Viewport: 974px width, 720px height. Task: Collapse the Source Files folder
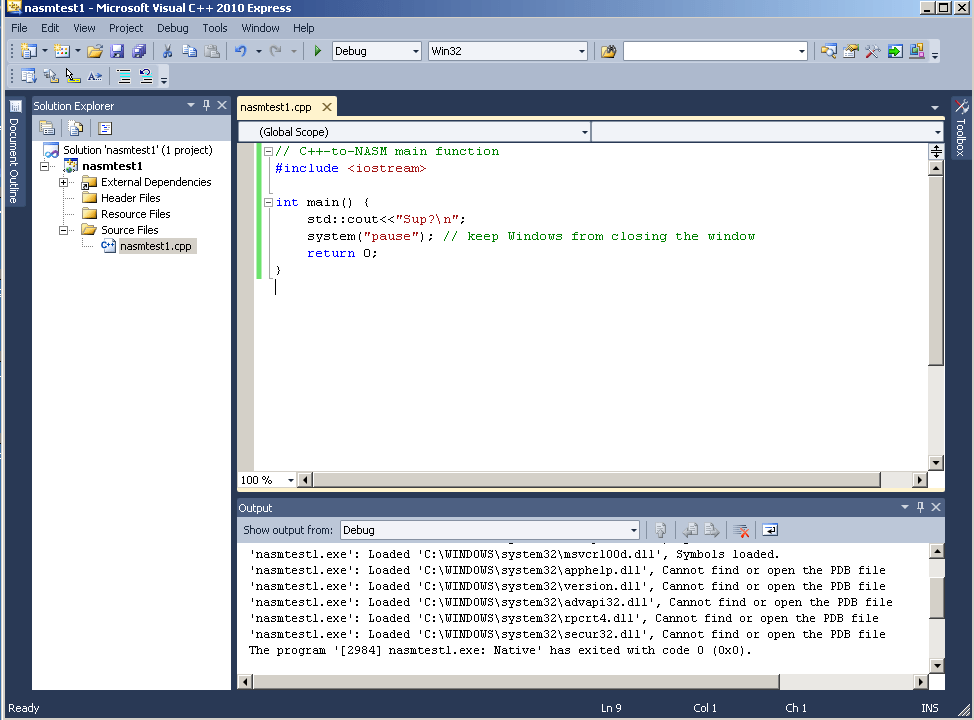point(63,229)
